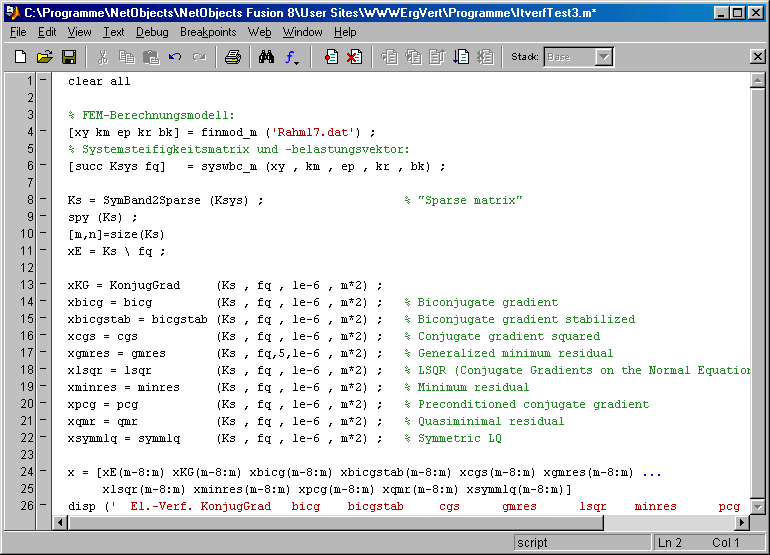Click the set/clear breakpoint icon

coord(331,57)
